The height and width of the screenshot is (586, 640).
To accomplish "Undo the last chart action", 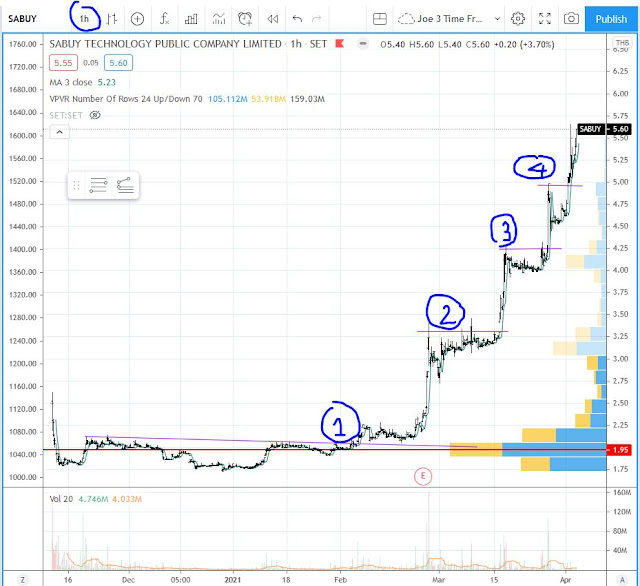I will (x=297, y=19).
